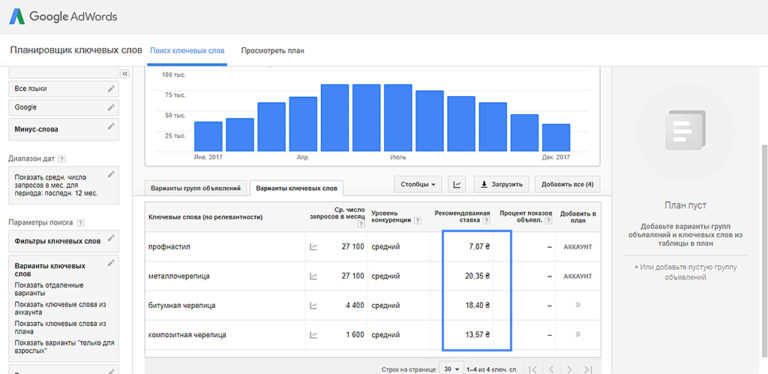Click the 'Янв. 2017' chart bar

208,136
